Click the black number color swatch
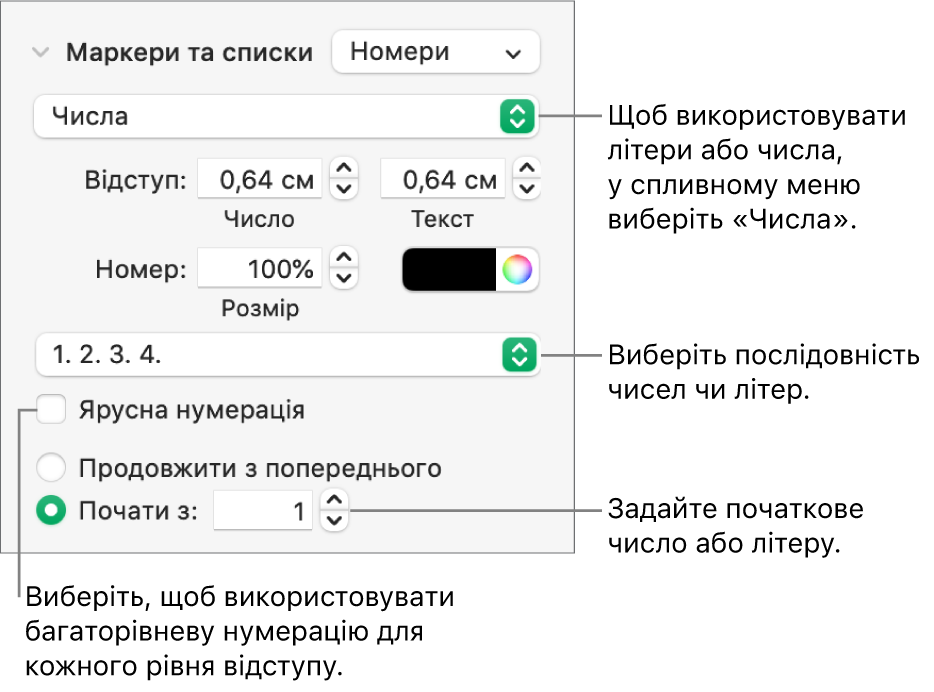This screenshot has width=934, height=692. pos(449,269)
